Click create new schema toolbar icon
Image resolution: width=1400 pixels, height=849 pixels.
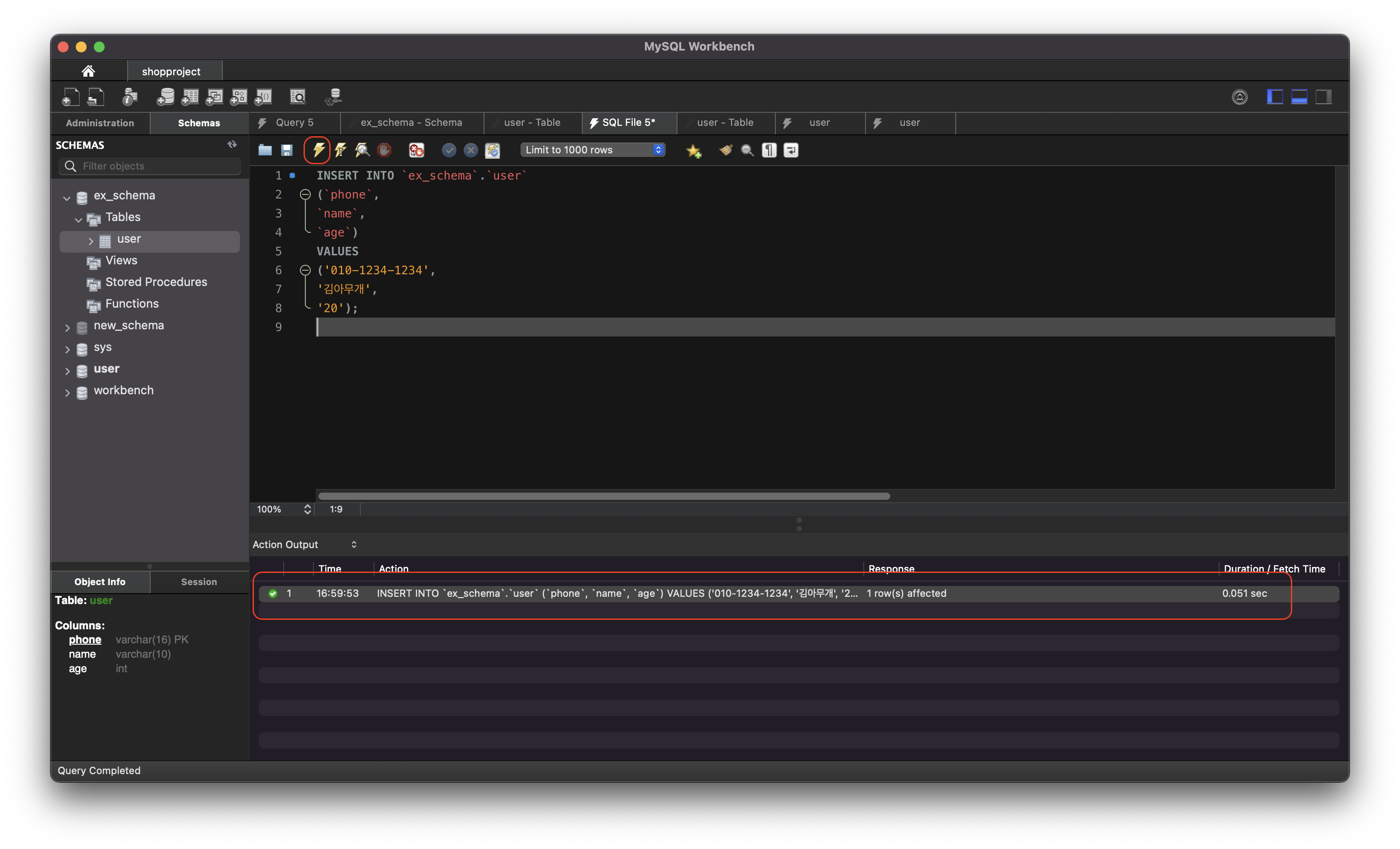(x=165, y=97)
